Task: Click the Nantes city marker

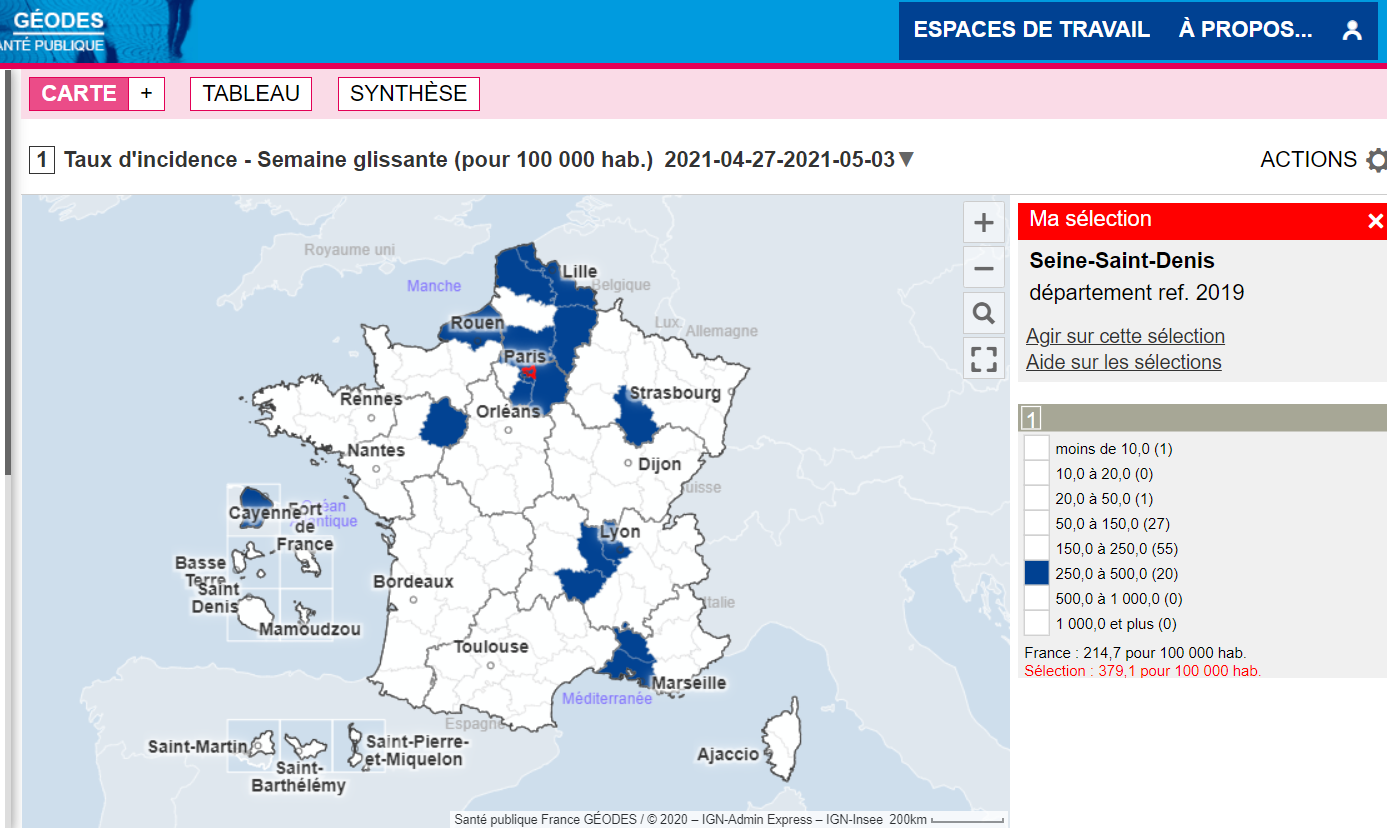Action: tap(376, 468)
